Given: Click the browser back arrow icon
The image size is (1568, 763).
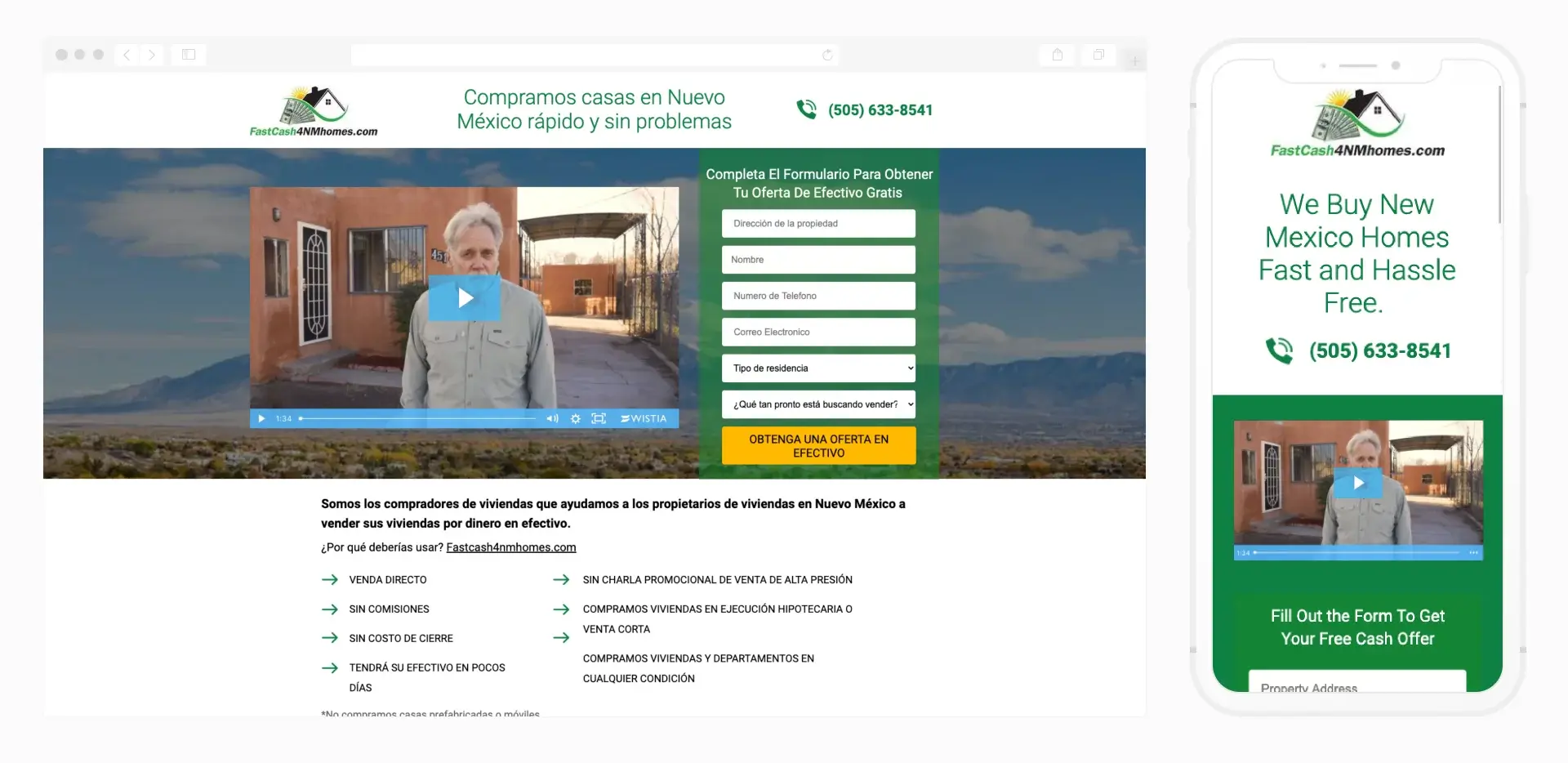Looking at the screenshot, I should point(127,55).
